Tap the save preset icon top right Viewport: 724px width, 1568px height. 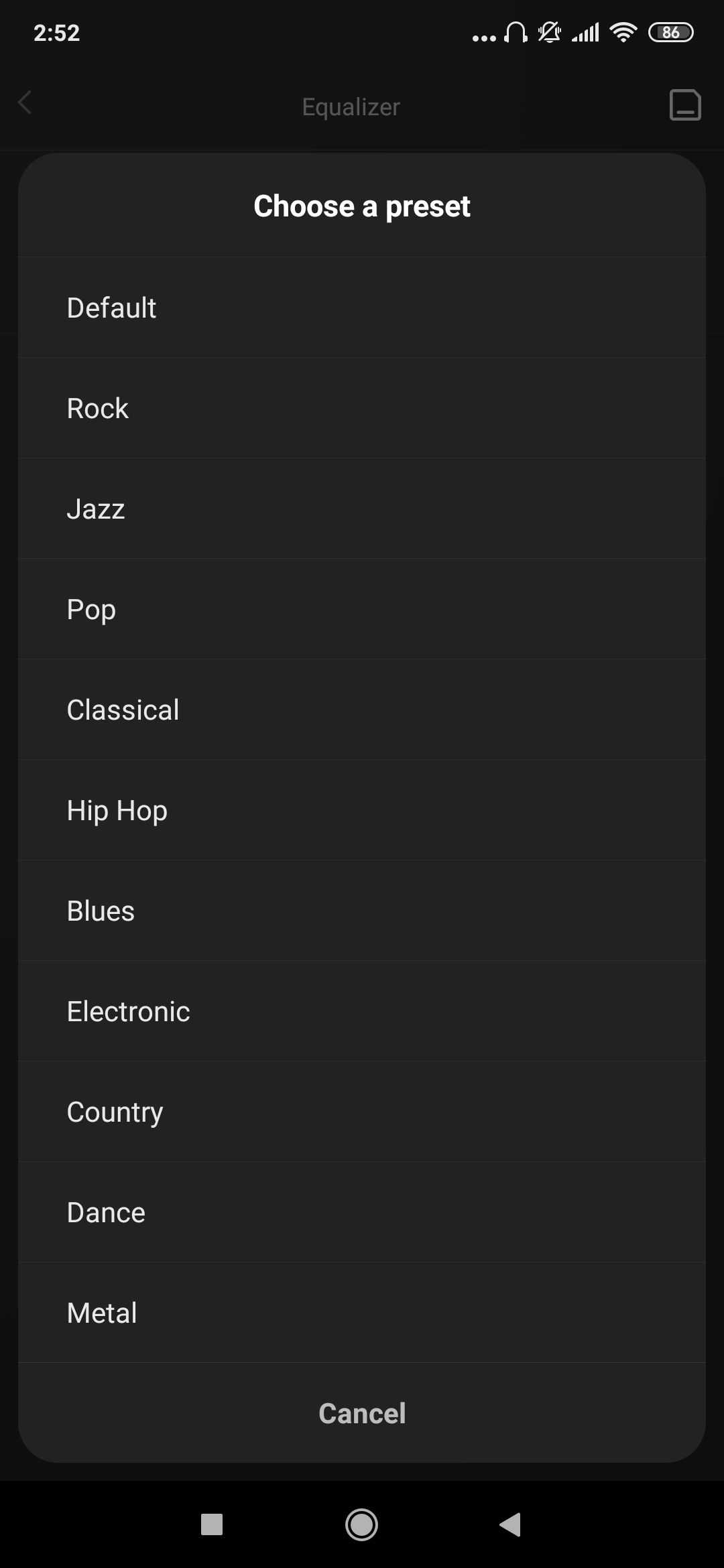[x=685, y=105]
